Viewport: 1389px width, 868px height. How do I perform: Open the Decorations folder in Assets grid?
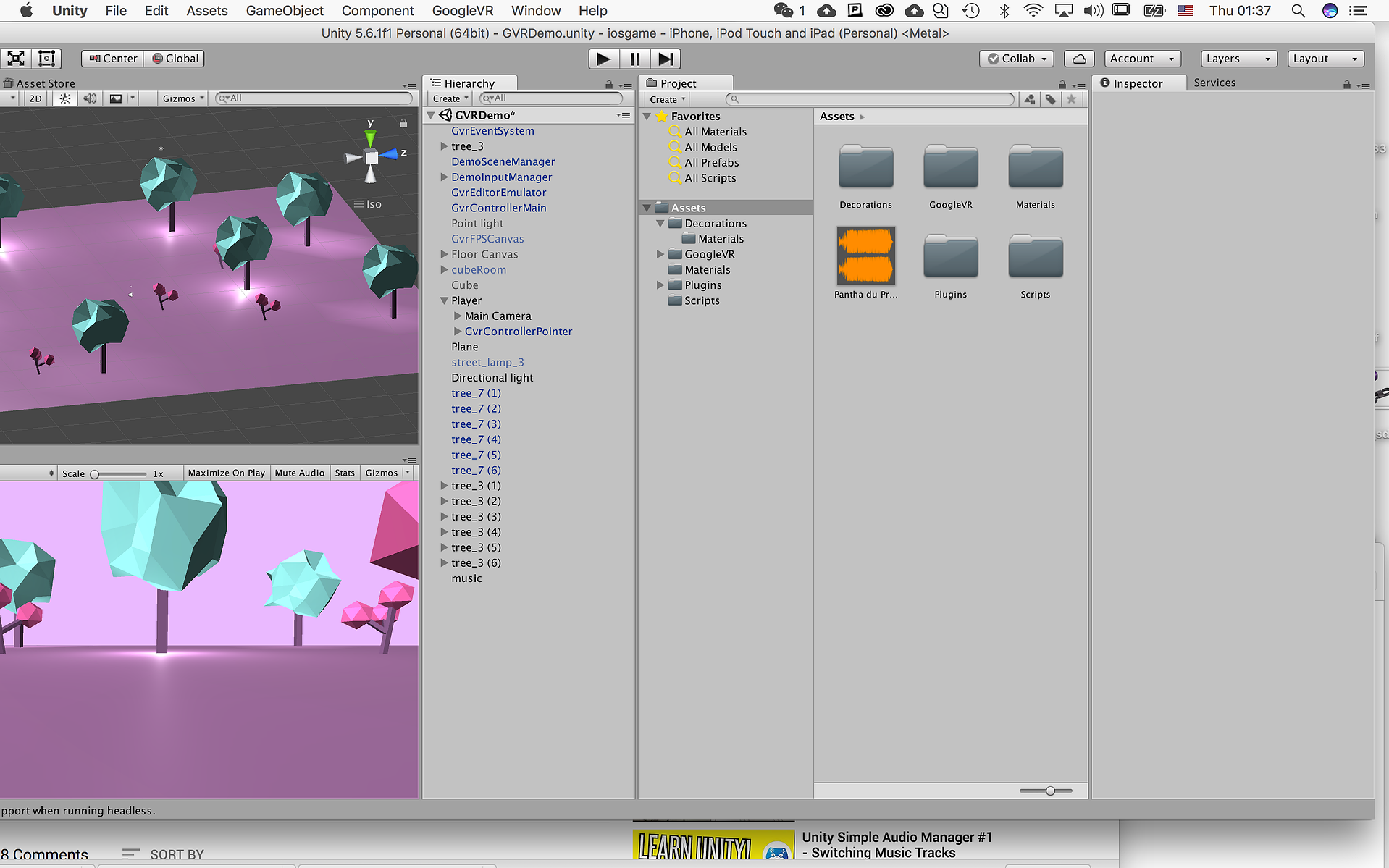[865, 176]
